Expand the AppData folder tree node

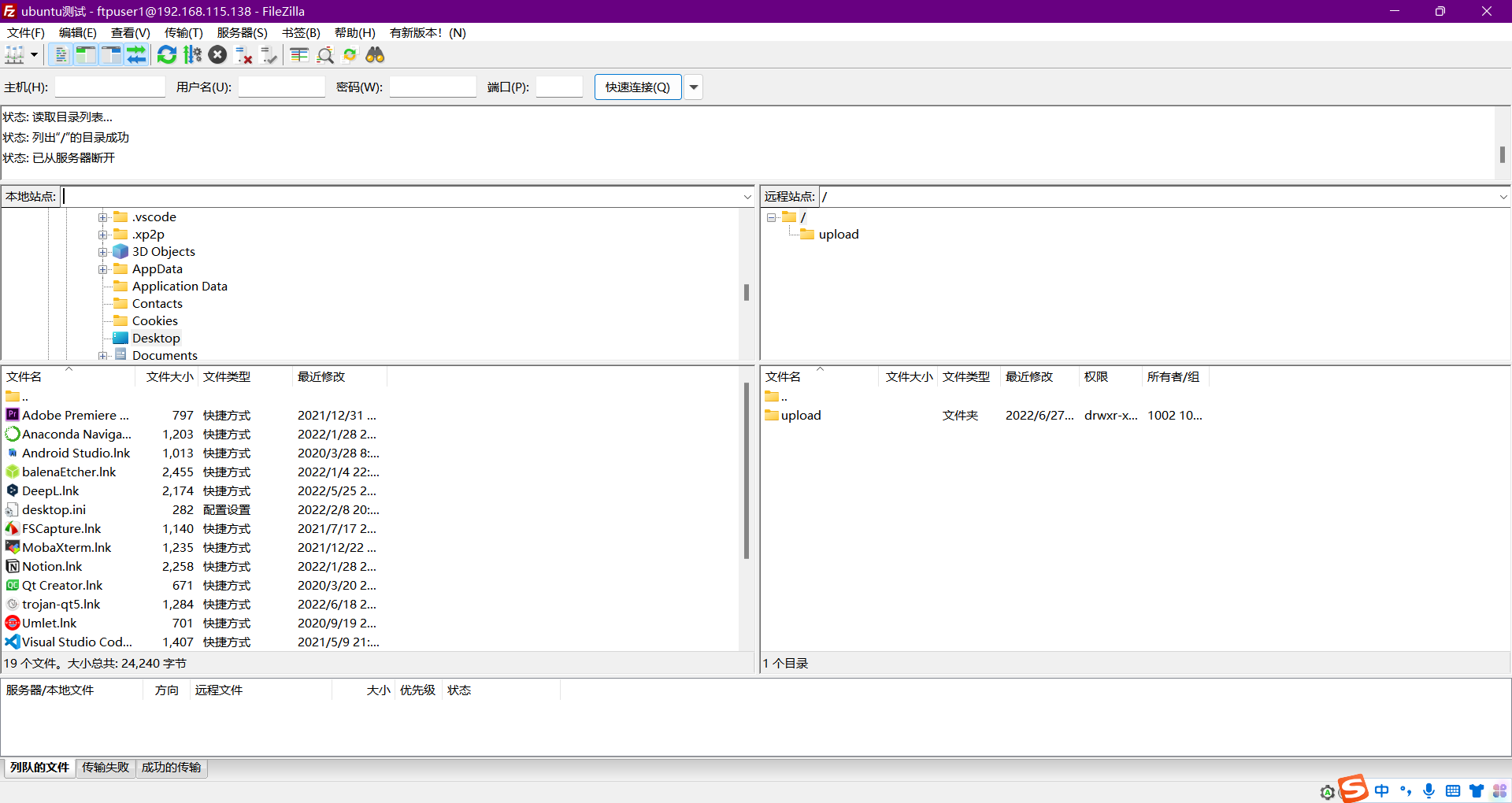102,269
